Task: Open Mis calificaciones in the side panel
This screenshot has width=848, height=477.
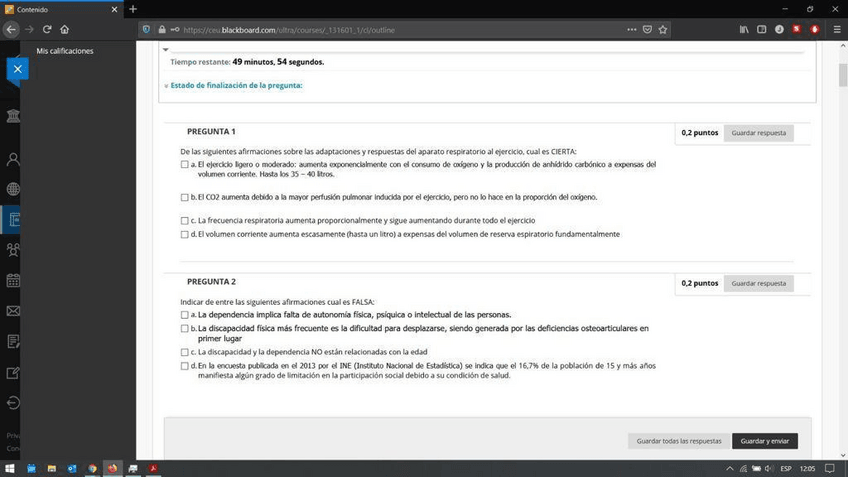Action: click(x=65, y=51)
